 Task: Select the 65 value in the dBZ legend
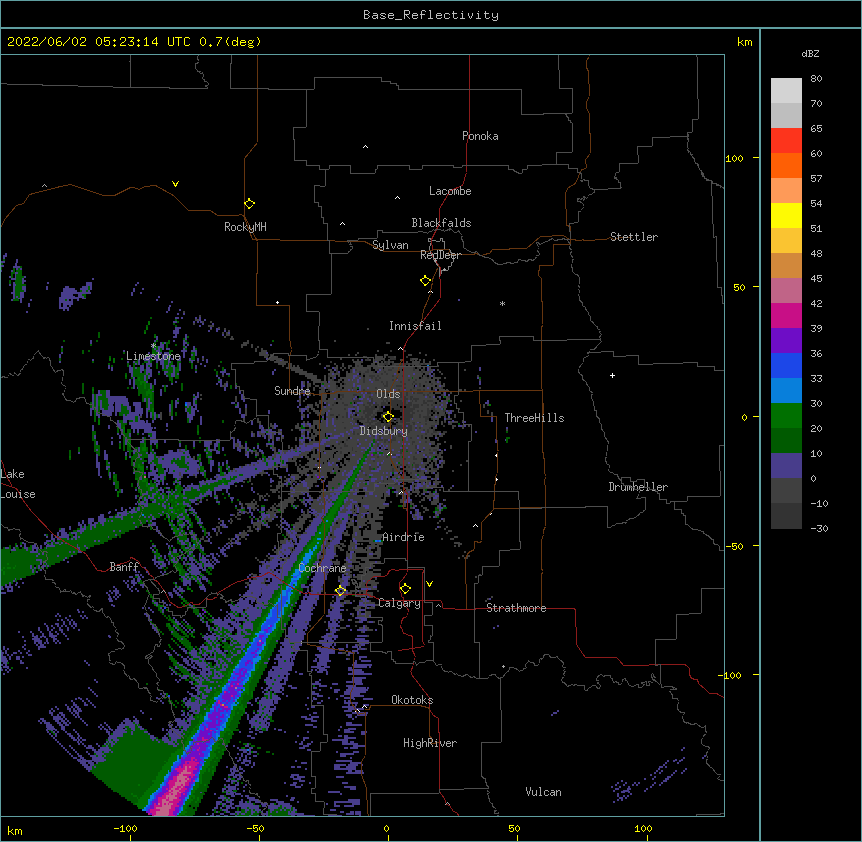pyautogui.click(x=816, y=129)
